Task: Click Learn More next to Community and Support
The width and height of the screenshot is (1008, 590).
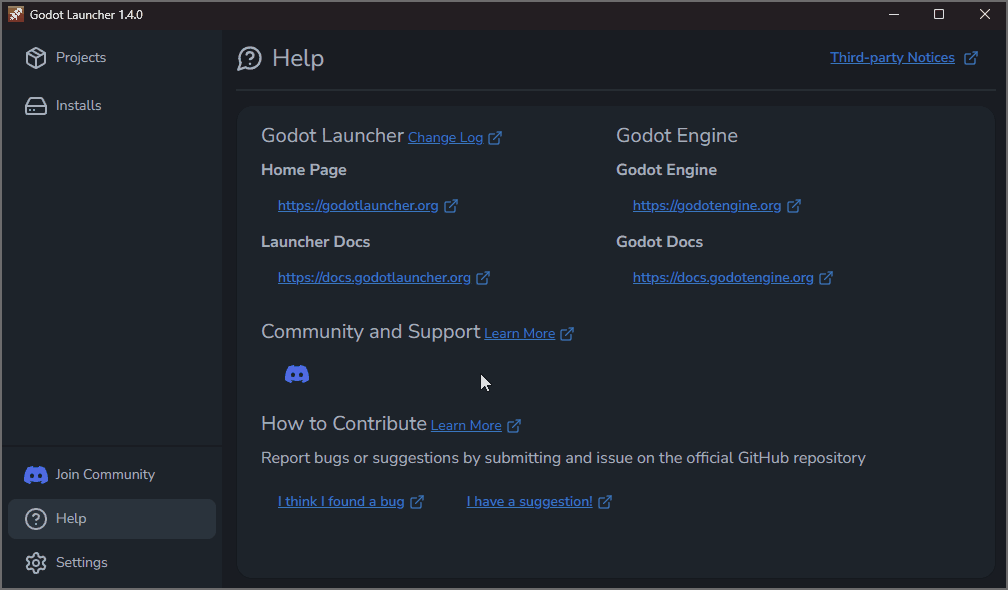Action: coord(520,333)
